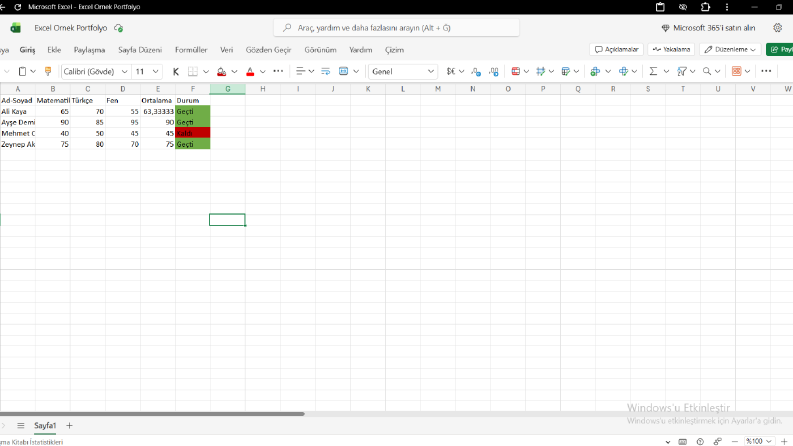Click the Paste clipboard icon

point(22,71)
